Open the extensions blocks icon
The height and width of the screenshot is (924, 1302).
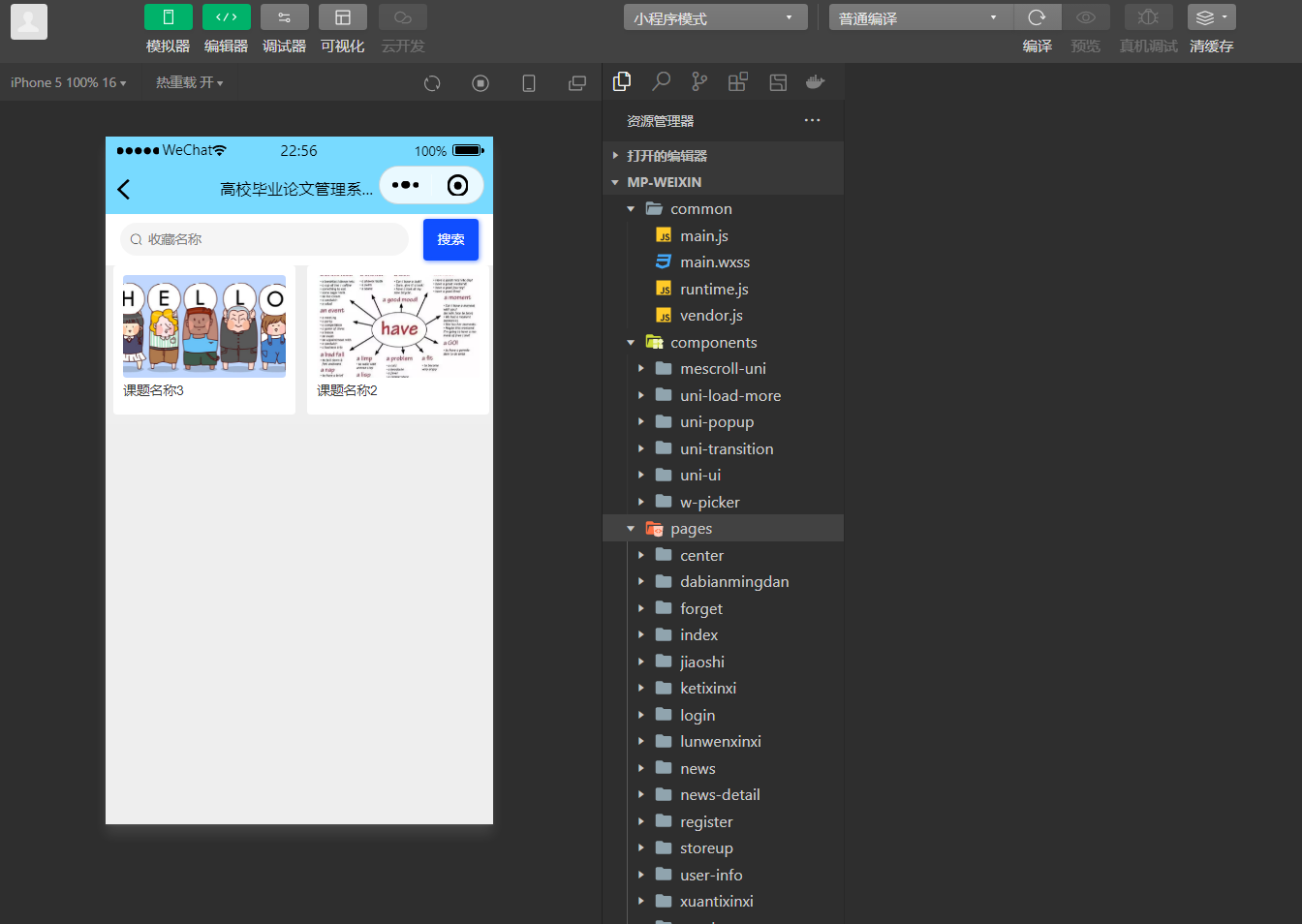tap(738, 82)
